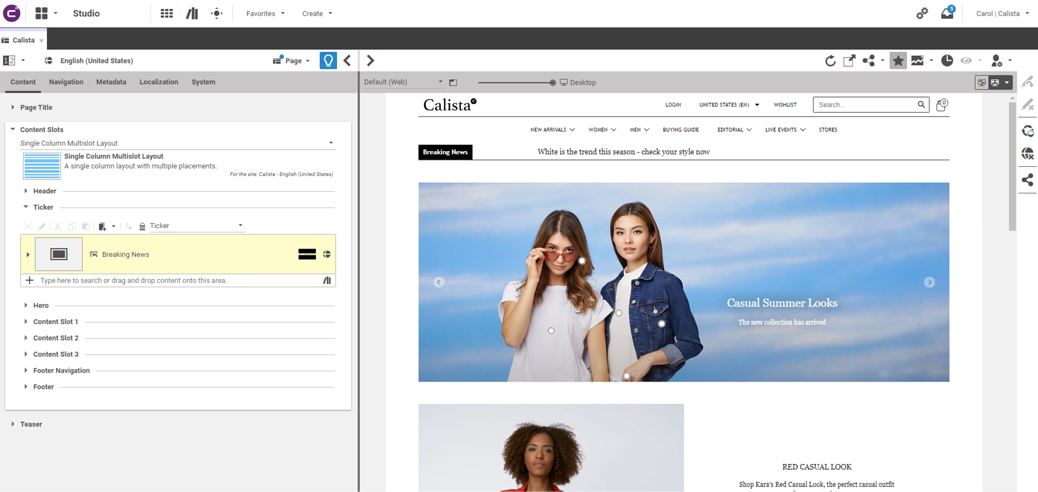Switch to the Navigation tab

pos(66,82)
